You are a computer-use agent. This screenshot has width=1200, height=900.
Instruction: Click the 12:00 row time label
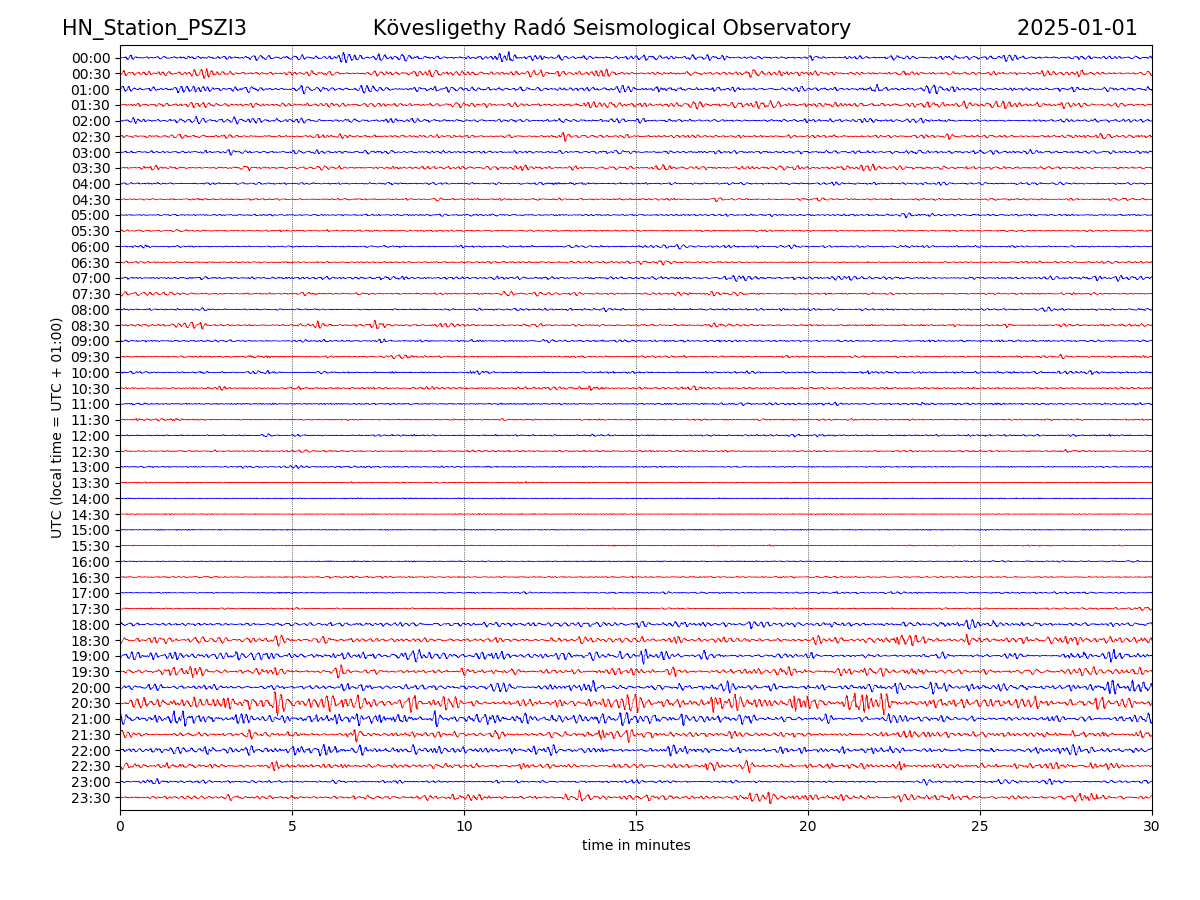click(91, 436)
